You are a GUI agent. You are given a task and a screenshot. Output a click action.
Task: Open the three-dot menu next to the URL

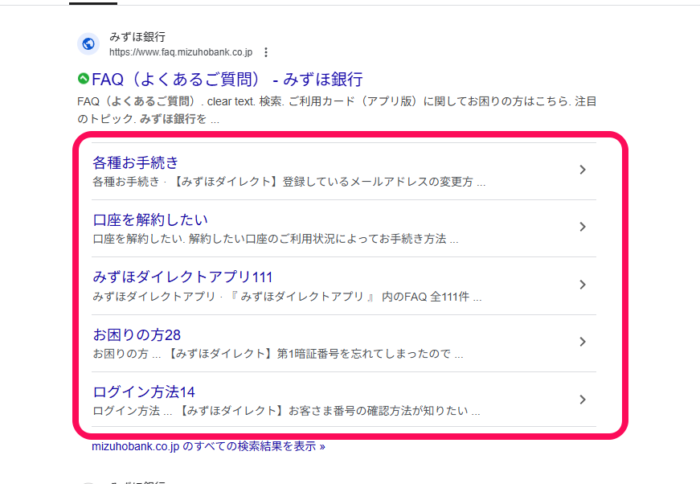266,52
